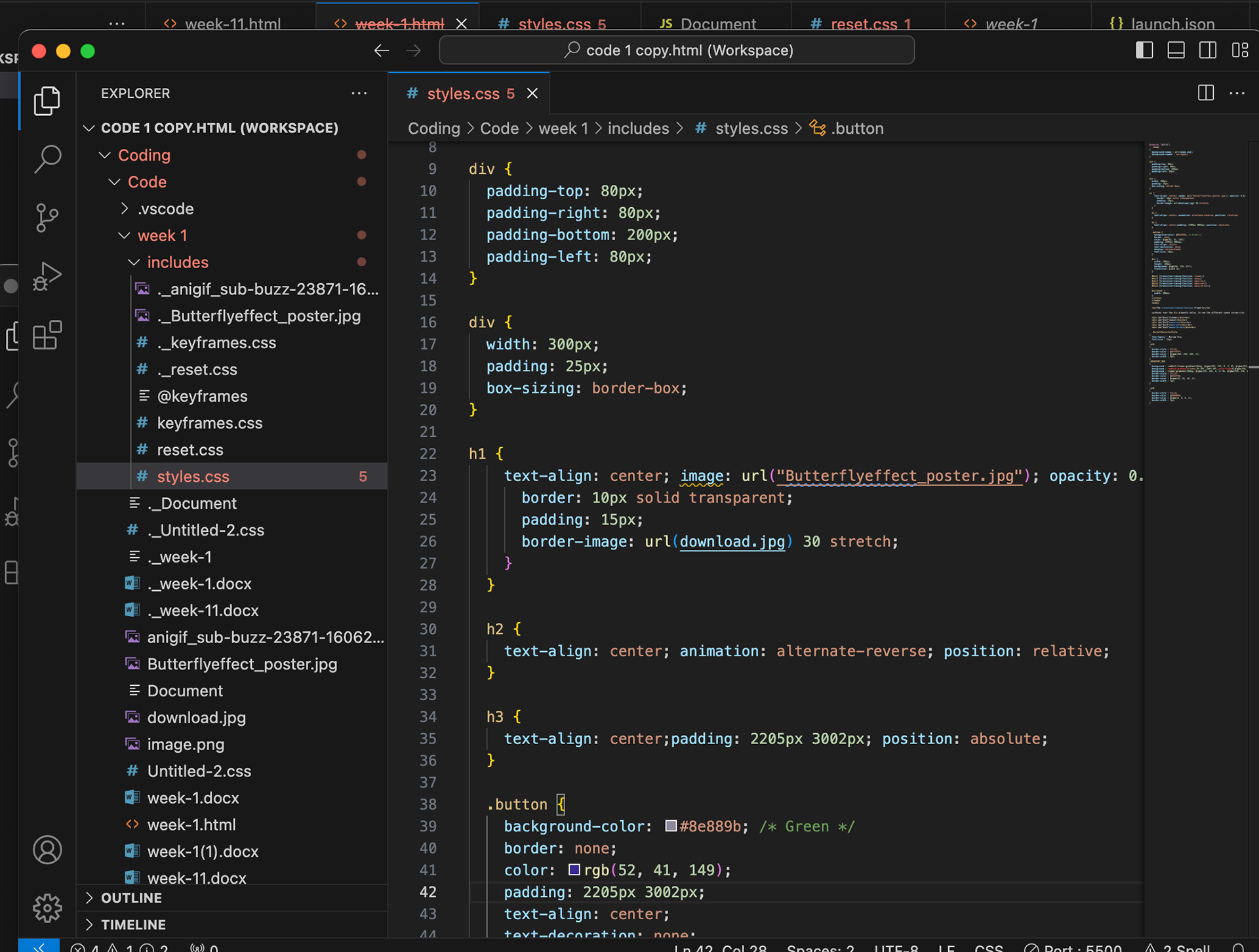Image resolution: width=1259 pixels, height=952 pixels.
Task: Click the workspace search command bar
Action: 677,50
